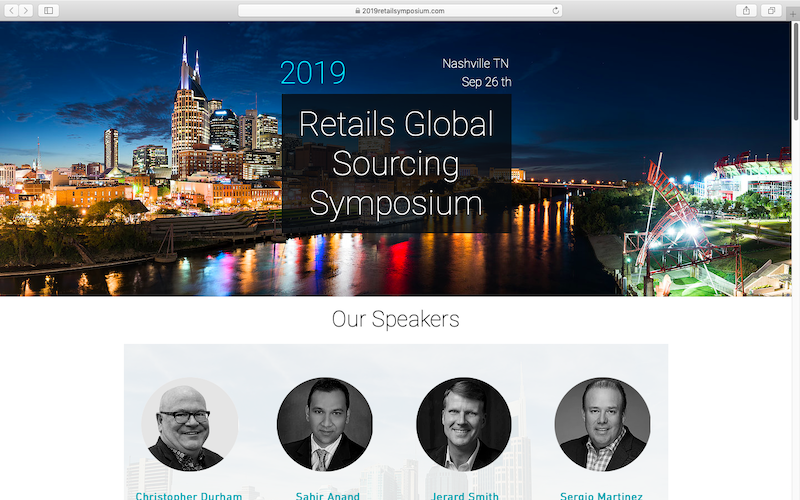800x500 pixels.
Task: Go back with Safari's back arrow
Action: [11, 10]
